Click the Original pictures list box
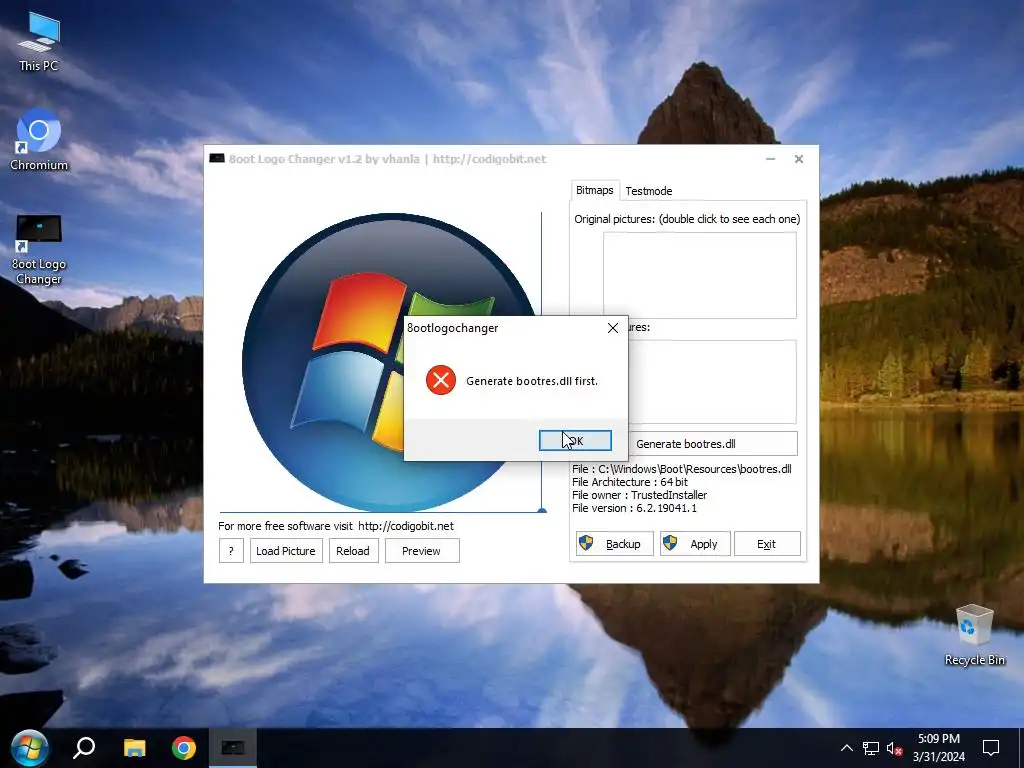 (699, 275)
